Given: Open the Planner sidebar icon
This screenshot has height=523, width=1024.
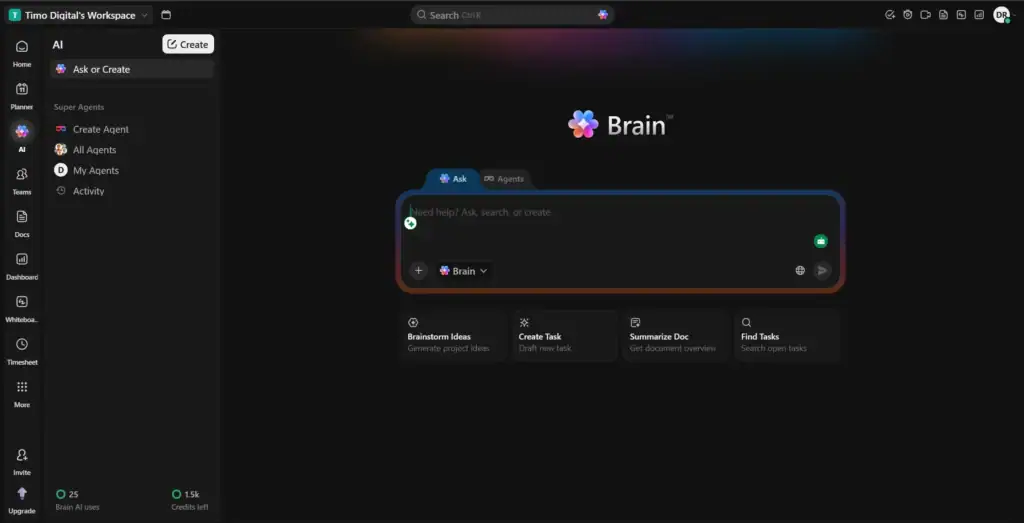Looking at the screenshot, I should coord(22,95).
